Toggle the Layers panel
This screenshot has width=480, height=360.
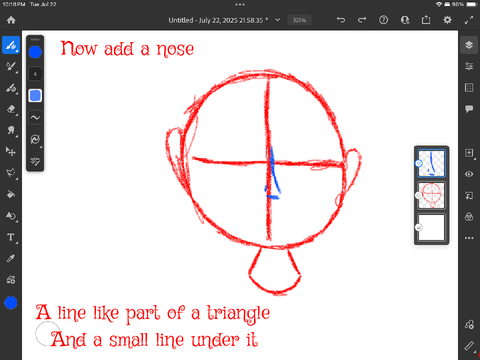(x=469, y=45)
